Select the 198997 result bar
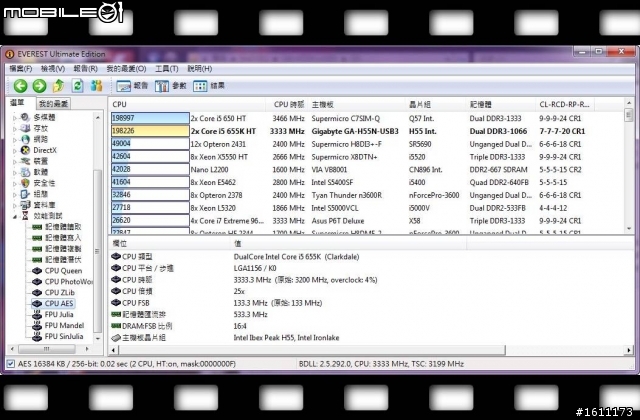 150,118
